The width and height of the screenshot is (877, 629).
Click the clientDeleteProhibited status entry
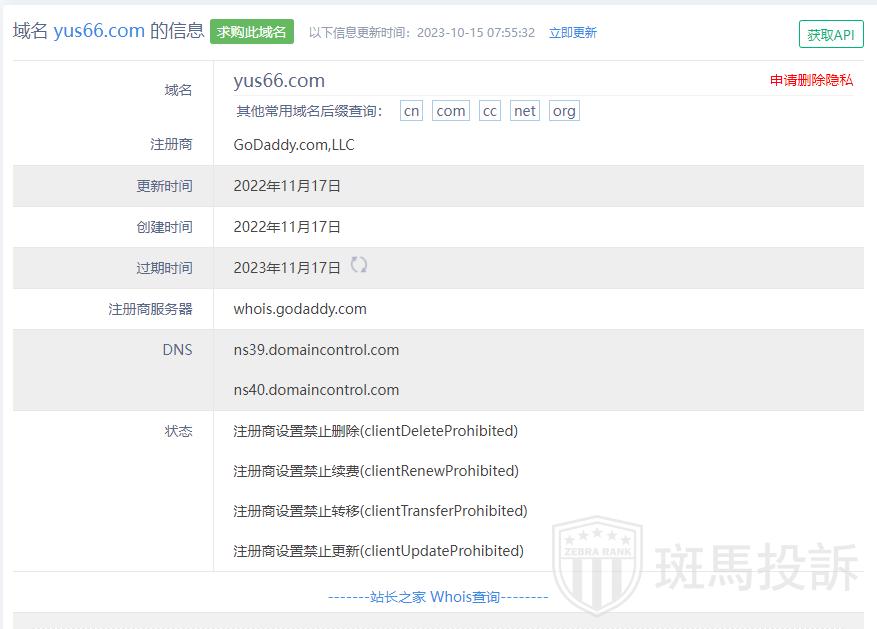pos(375,431)
